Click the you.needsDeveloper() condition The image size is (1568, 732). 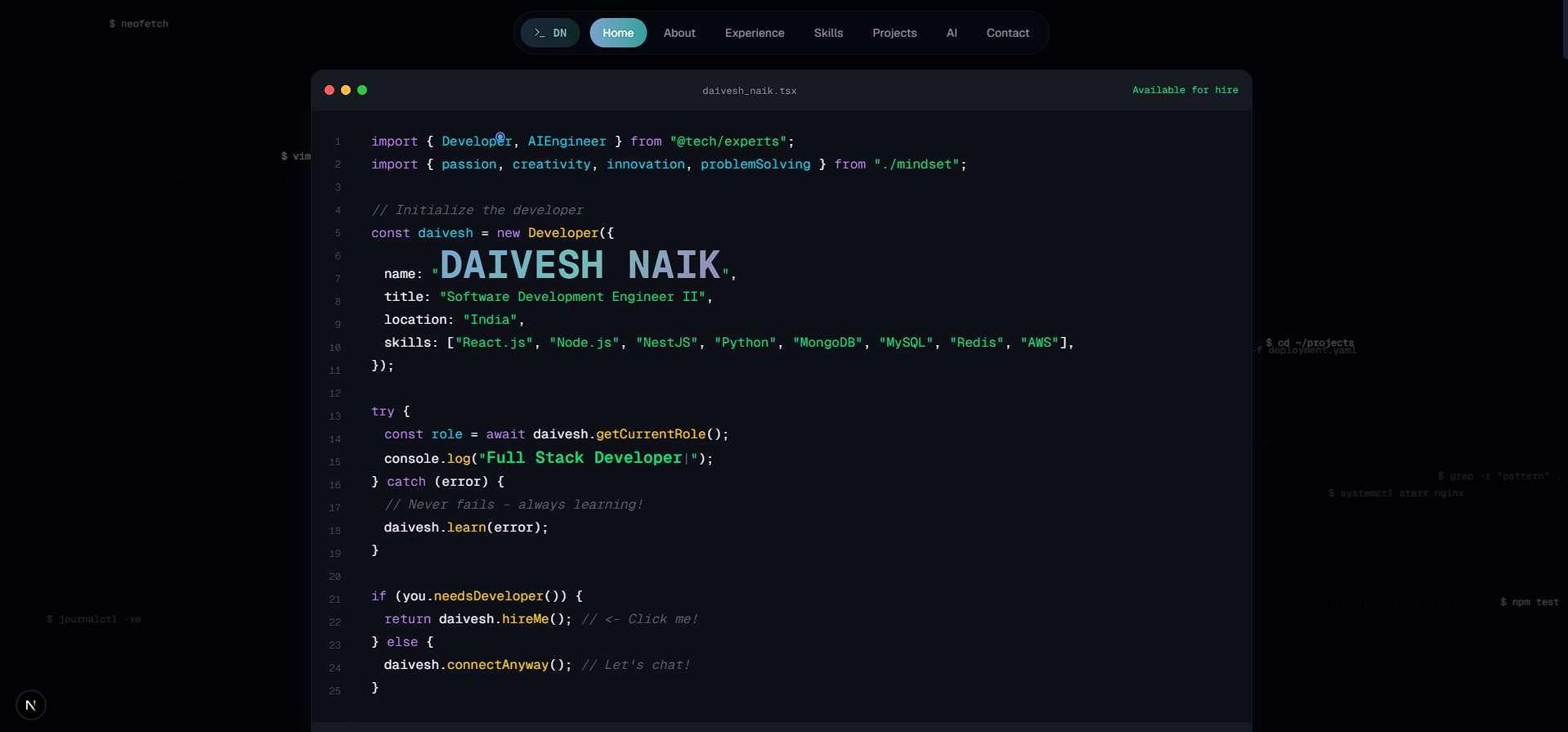click(x=481, y=596)
